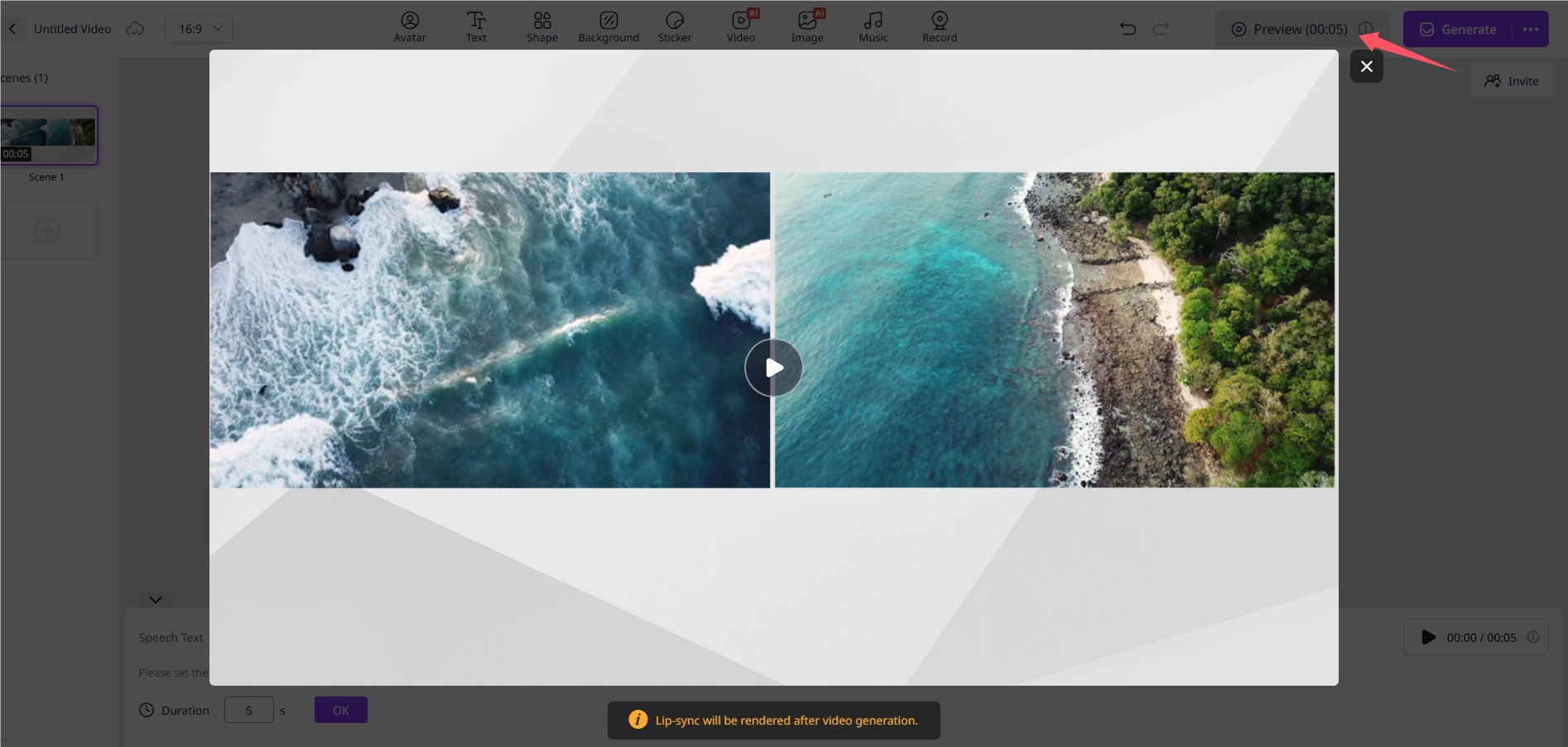Collapse the Speech Text panel with the chevron
The width and height of the screenshot is (1568, 747).
155,600
